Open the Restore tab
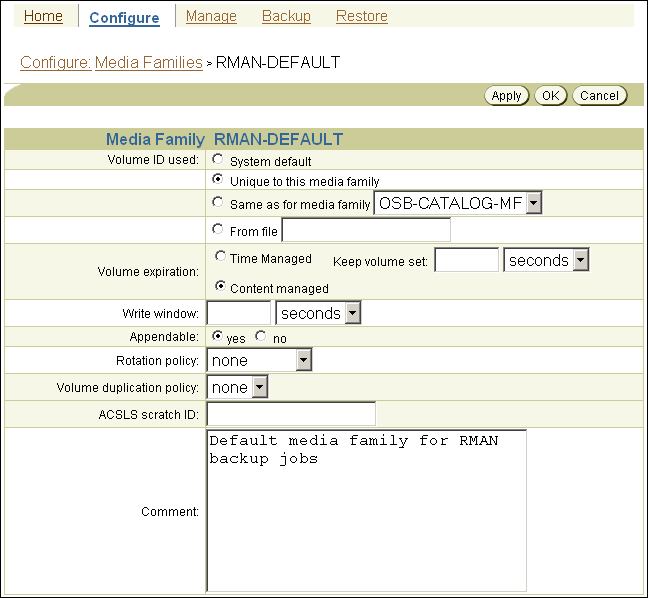This screenshot has height=598, width=648. (362, 16)
